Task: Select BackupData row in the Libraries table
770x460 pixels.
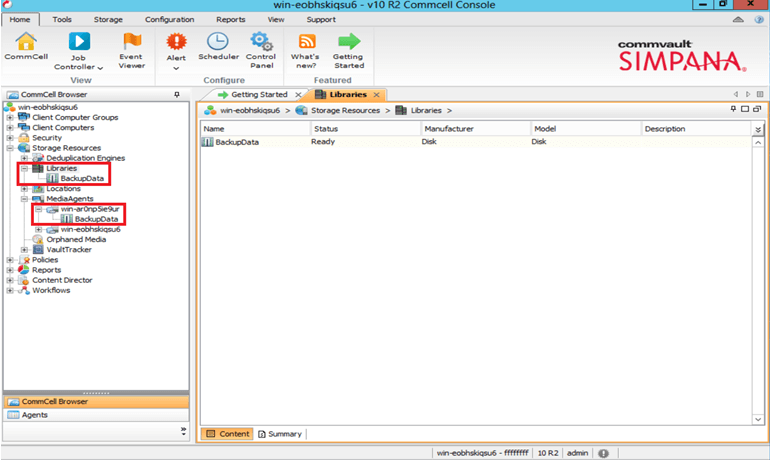Action: (236, 143)
